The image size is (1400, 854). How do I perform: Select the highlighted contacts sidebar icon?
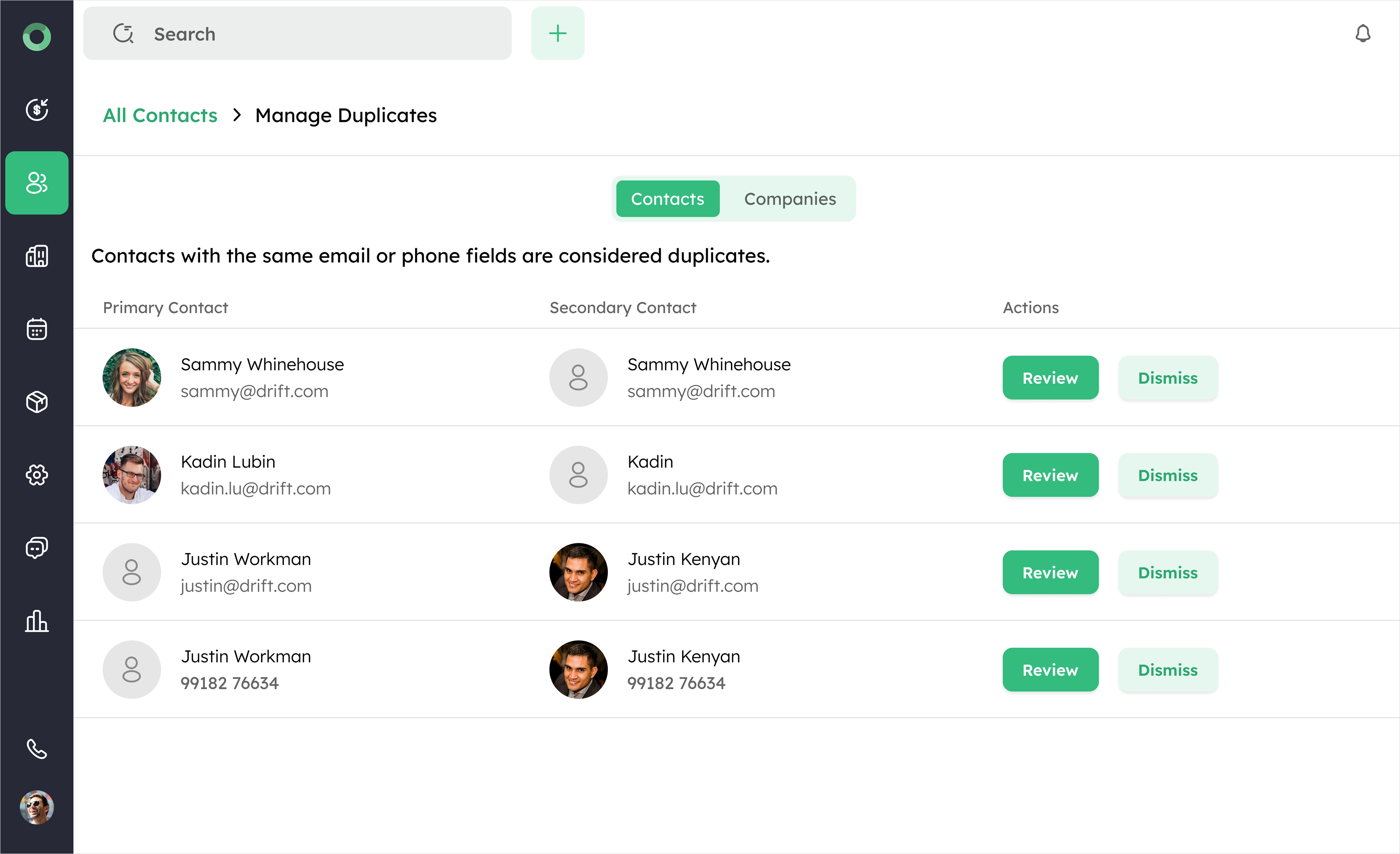[37, 183]
